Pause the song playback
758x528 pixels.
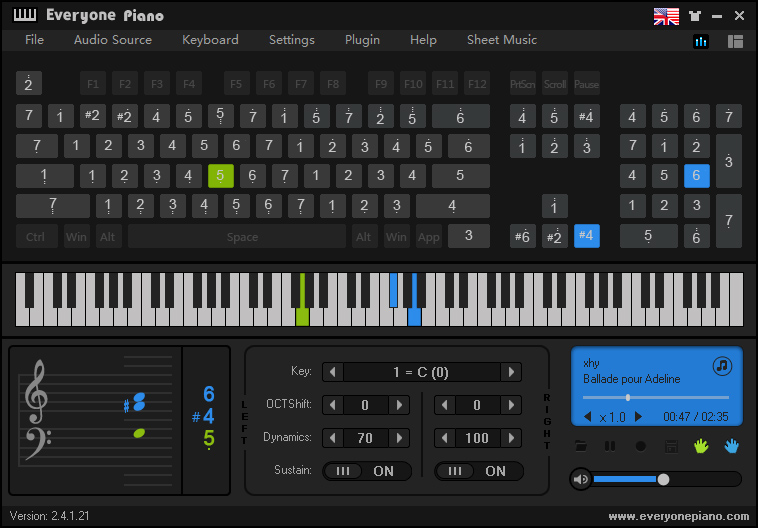[610, 445]
